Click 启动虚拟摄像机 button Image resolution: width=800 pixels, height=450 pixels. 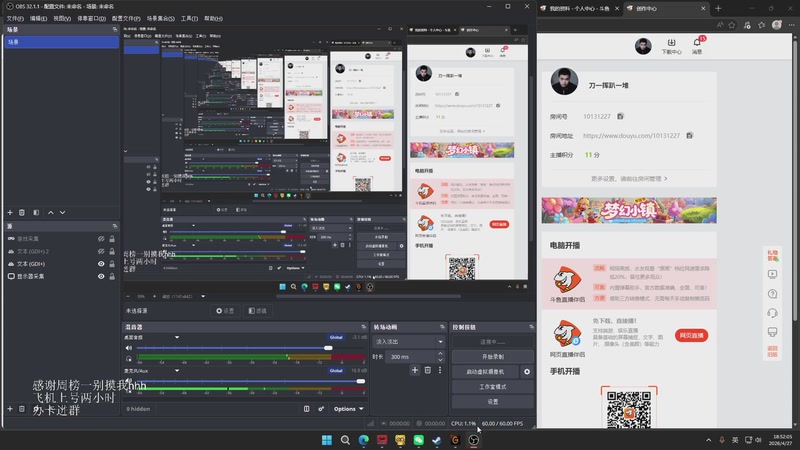point(485,372)
